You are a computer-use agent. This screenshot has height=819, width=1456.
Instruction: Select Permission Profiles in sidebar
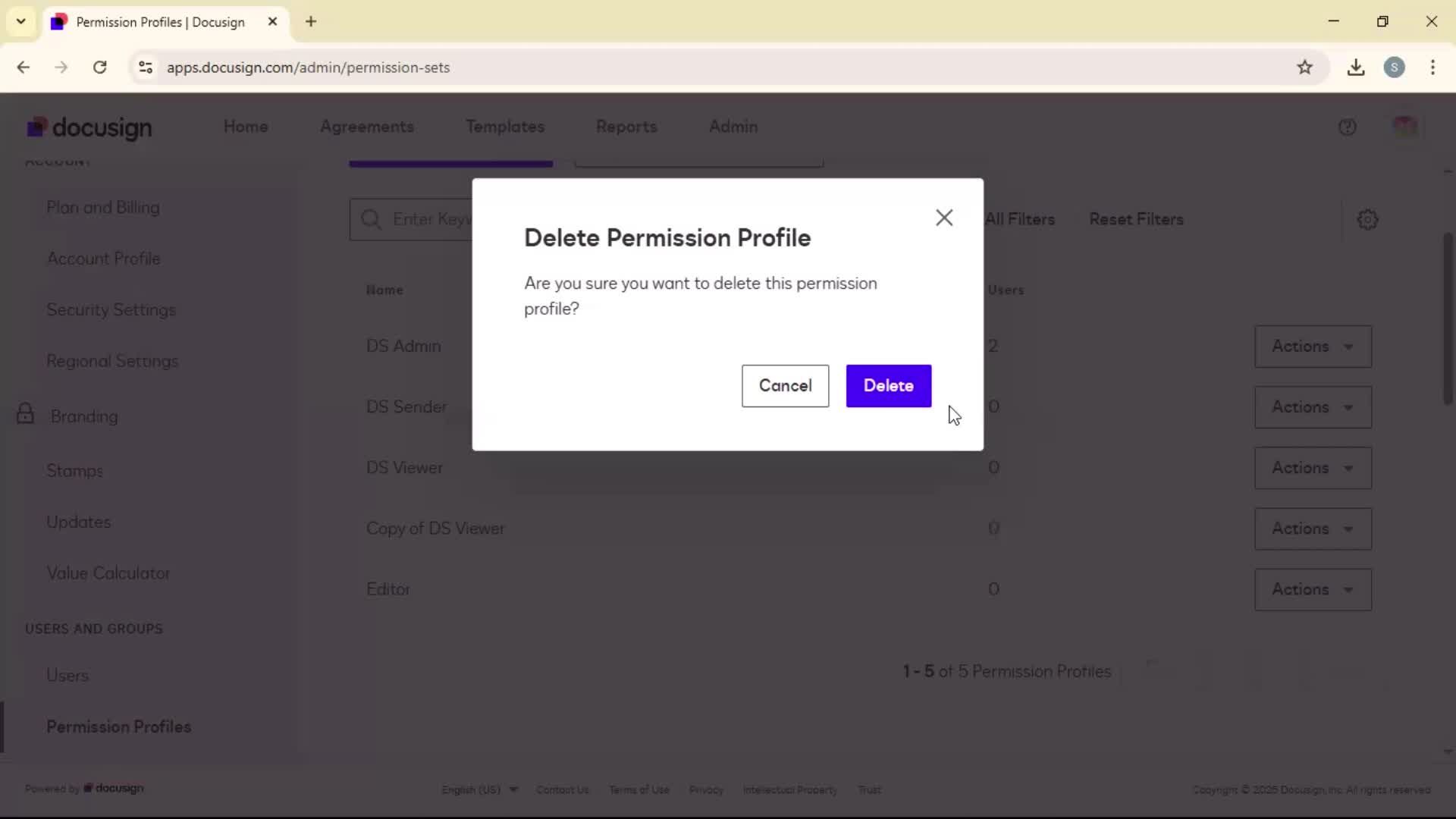pos(119,727)
